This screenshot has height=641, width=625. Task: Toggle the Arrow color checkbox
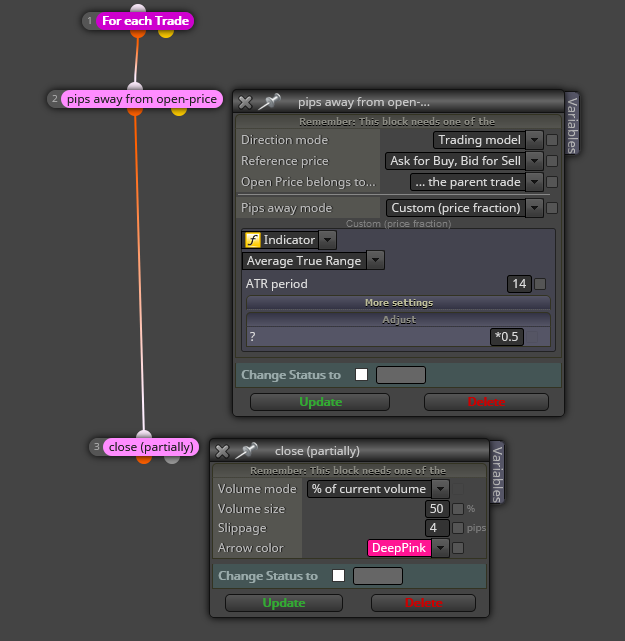[x=458, y=548]
